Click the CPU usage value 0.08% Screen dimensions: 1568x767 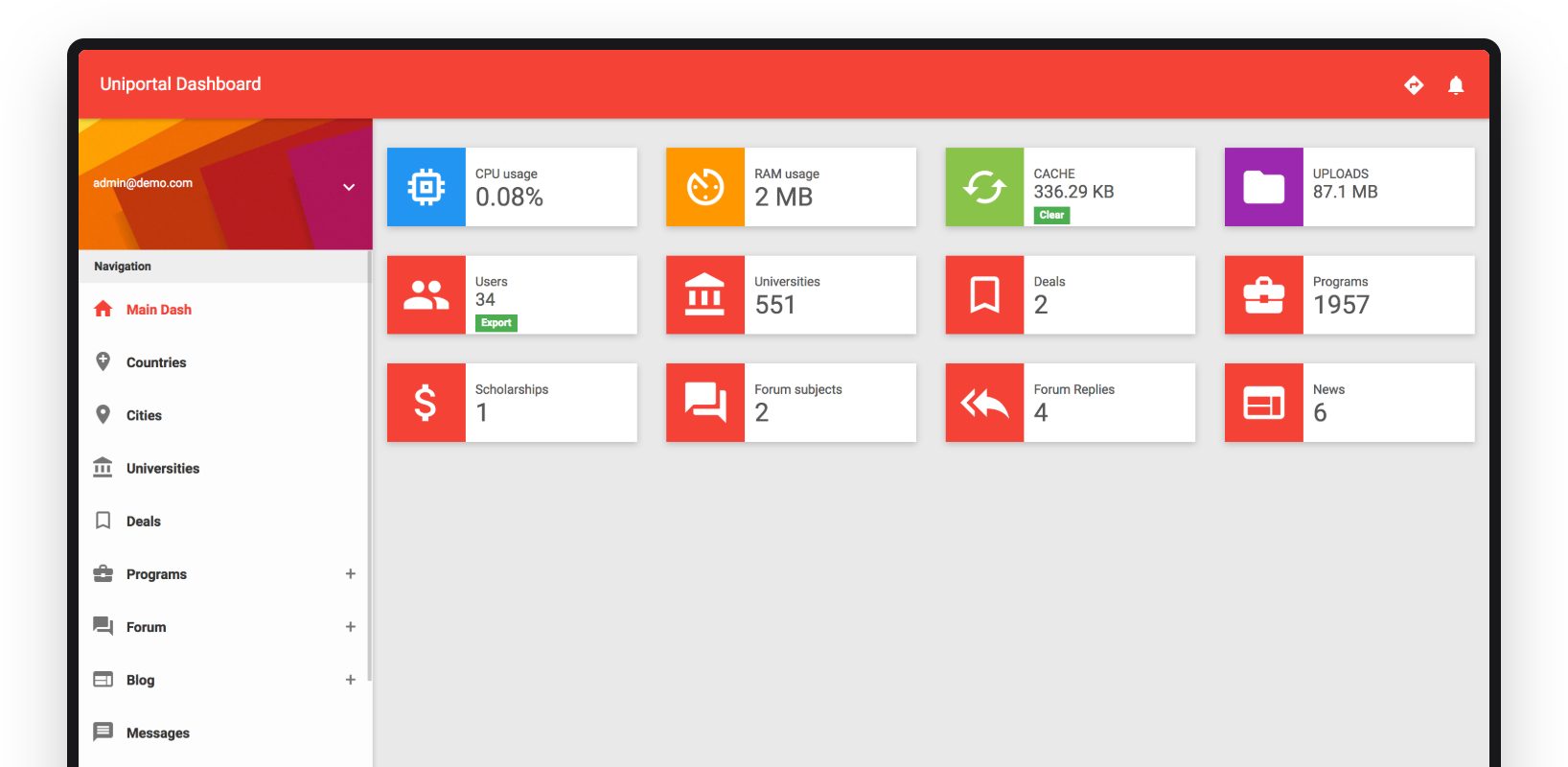(509, 198)
